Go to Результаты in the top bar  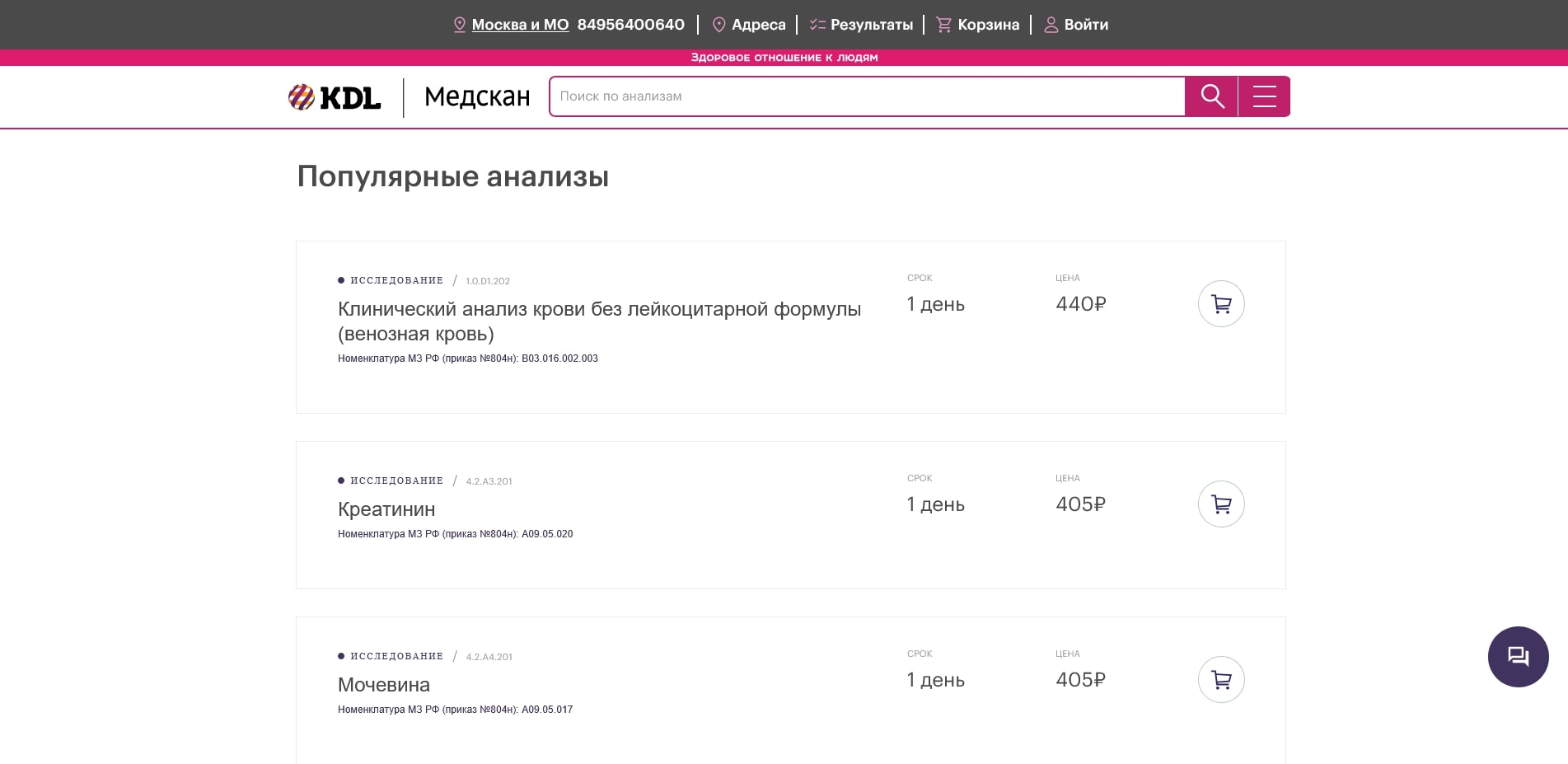point(871,25)
